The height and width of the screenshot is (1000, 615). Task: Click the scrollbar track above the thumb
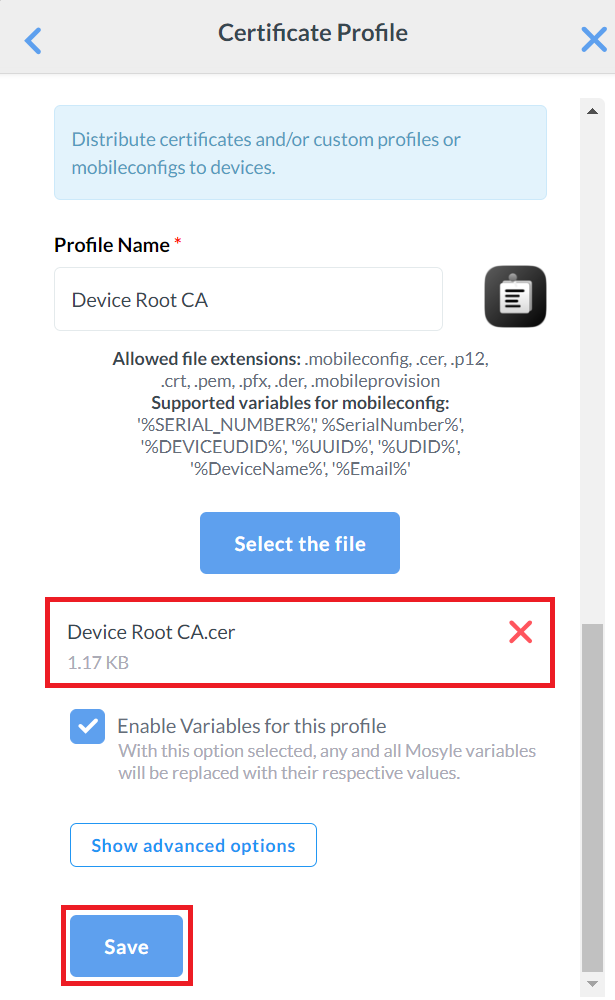pyautogui.click(x=590, y=370)
